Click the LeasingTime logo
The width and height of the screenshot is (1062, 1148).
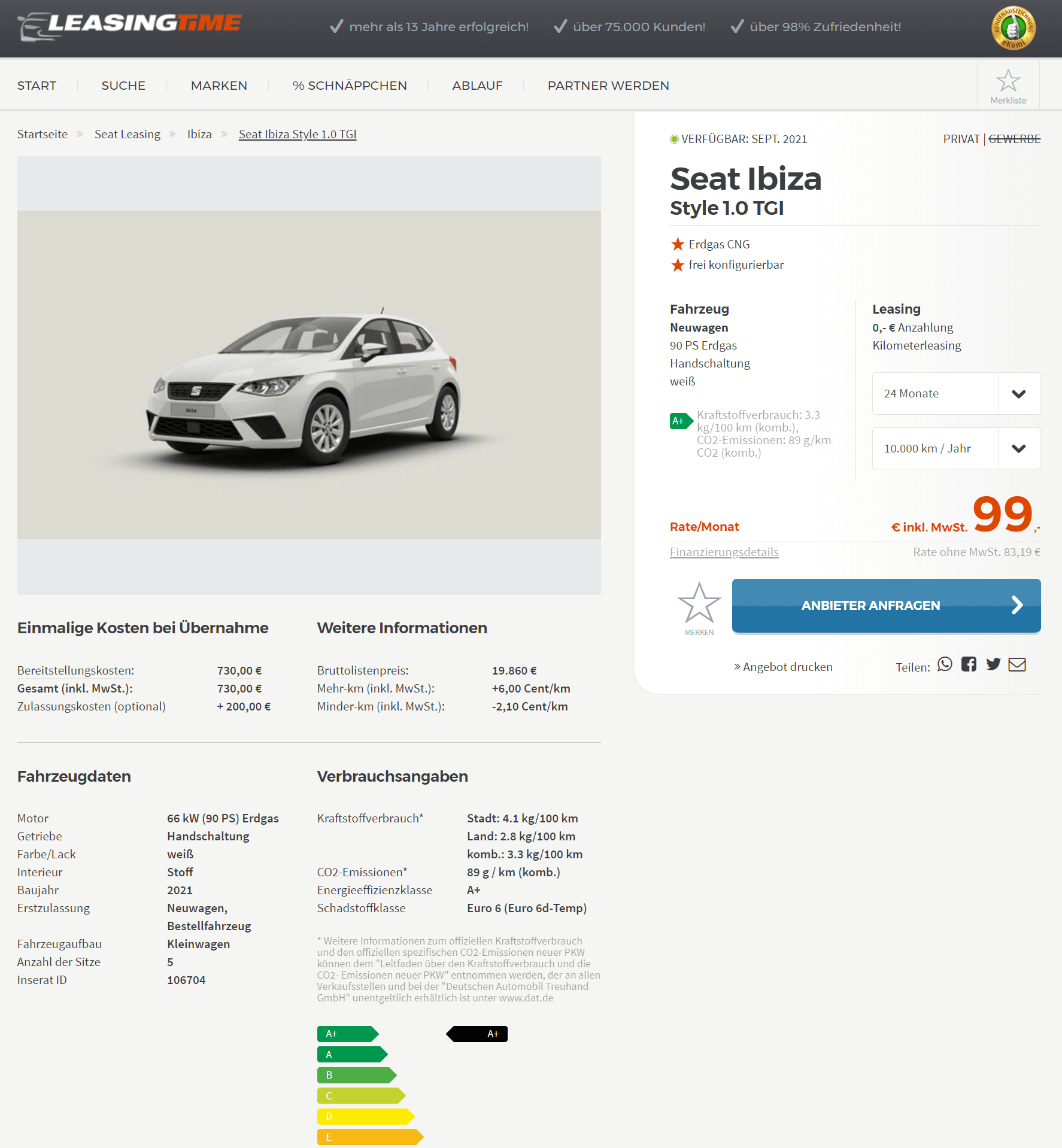(129, 26)
